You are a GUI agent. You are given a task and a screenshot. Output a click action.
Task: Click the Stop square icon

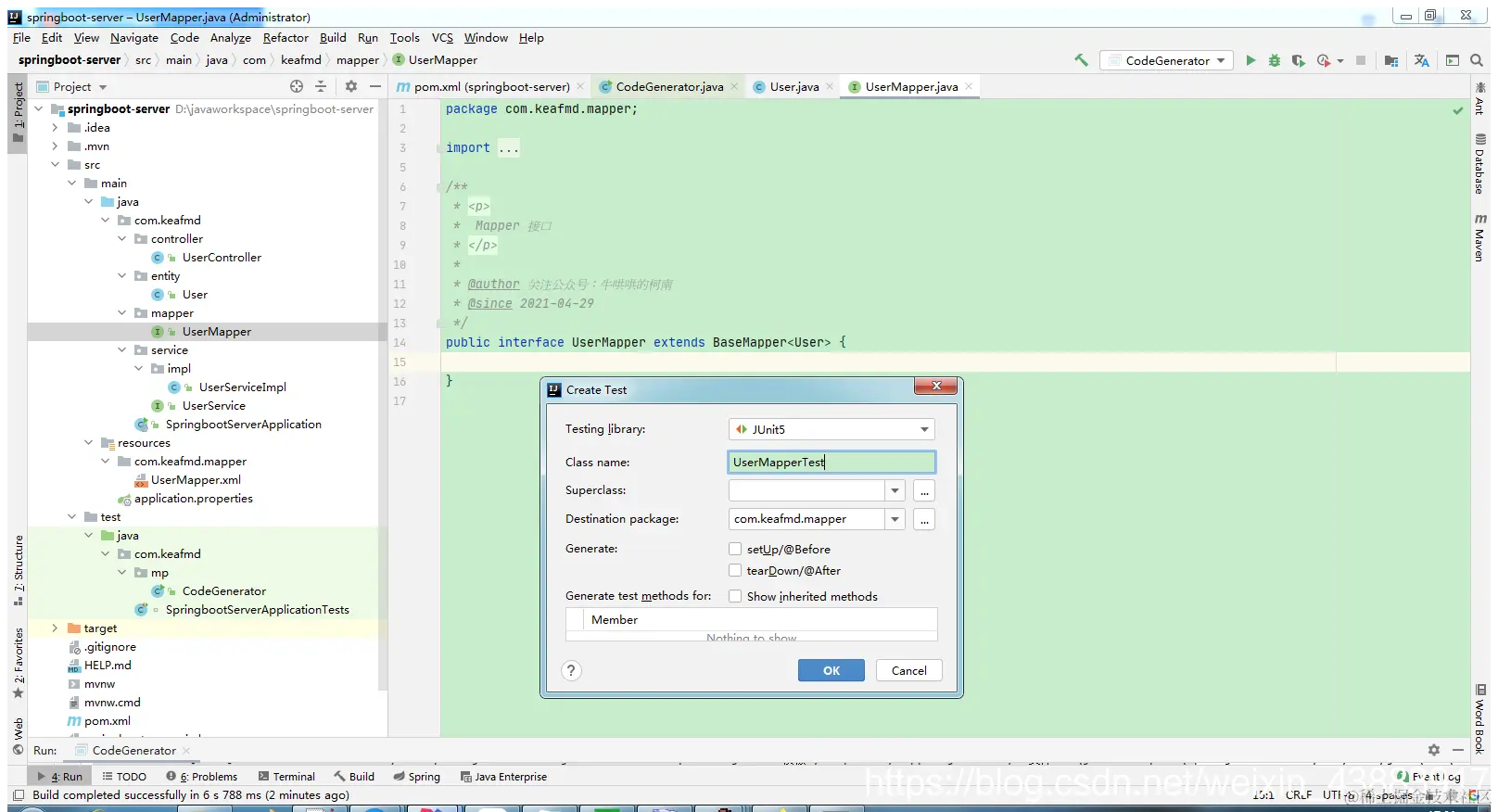(x=1361, y=60)
